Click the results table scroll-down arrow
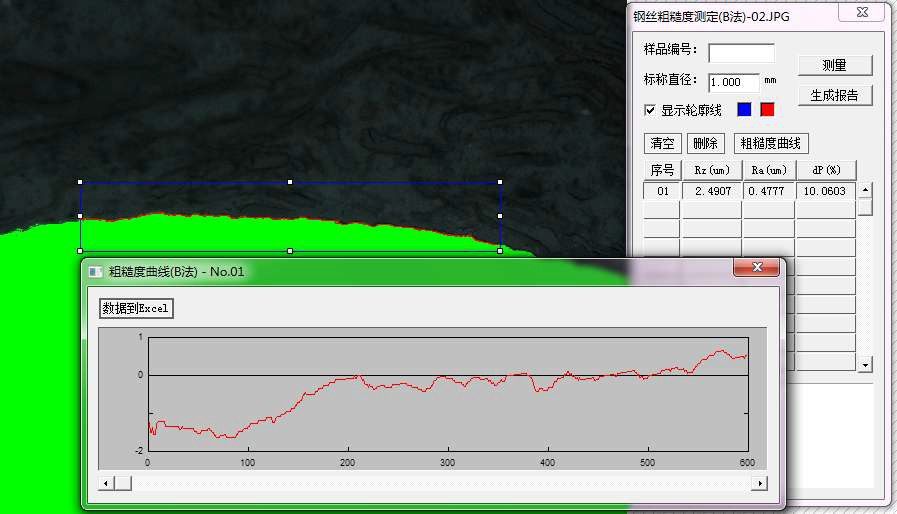 (x=865, y=365)
